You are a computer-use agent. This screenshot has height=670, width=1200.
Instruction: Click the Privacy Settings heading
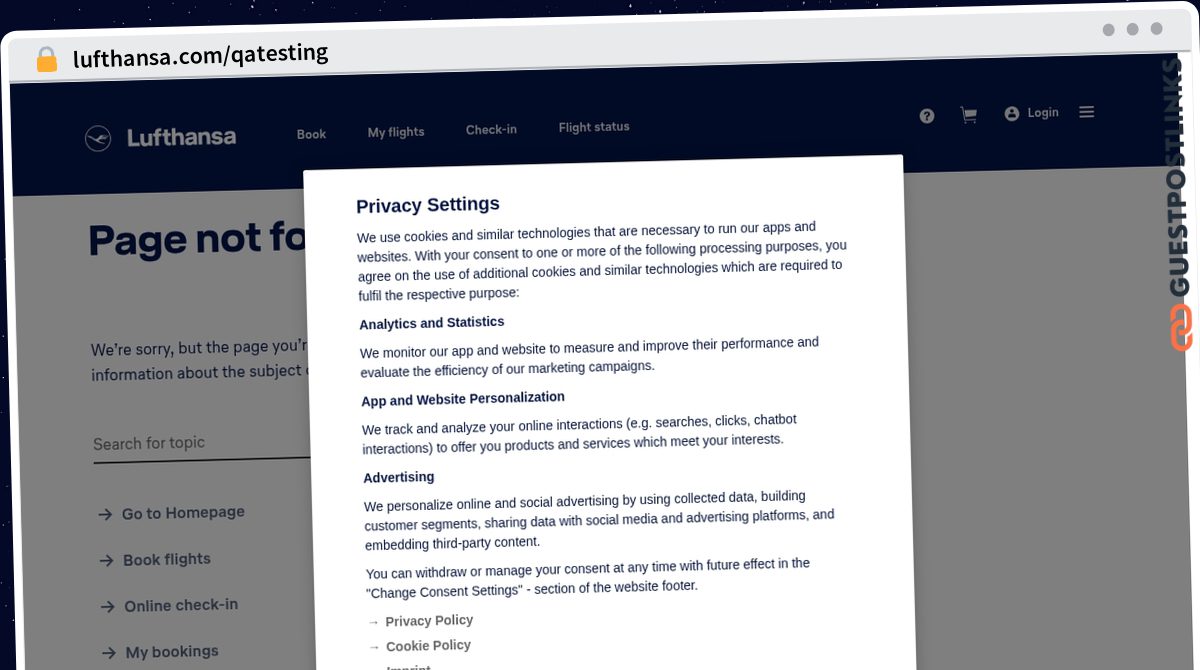coord(428,205)
